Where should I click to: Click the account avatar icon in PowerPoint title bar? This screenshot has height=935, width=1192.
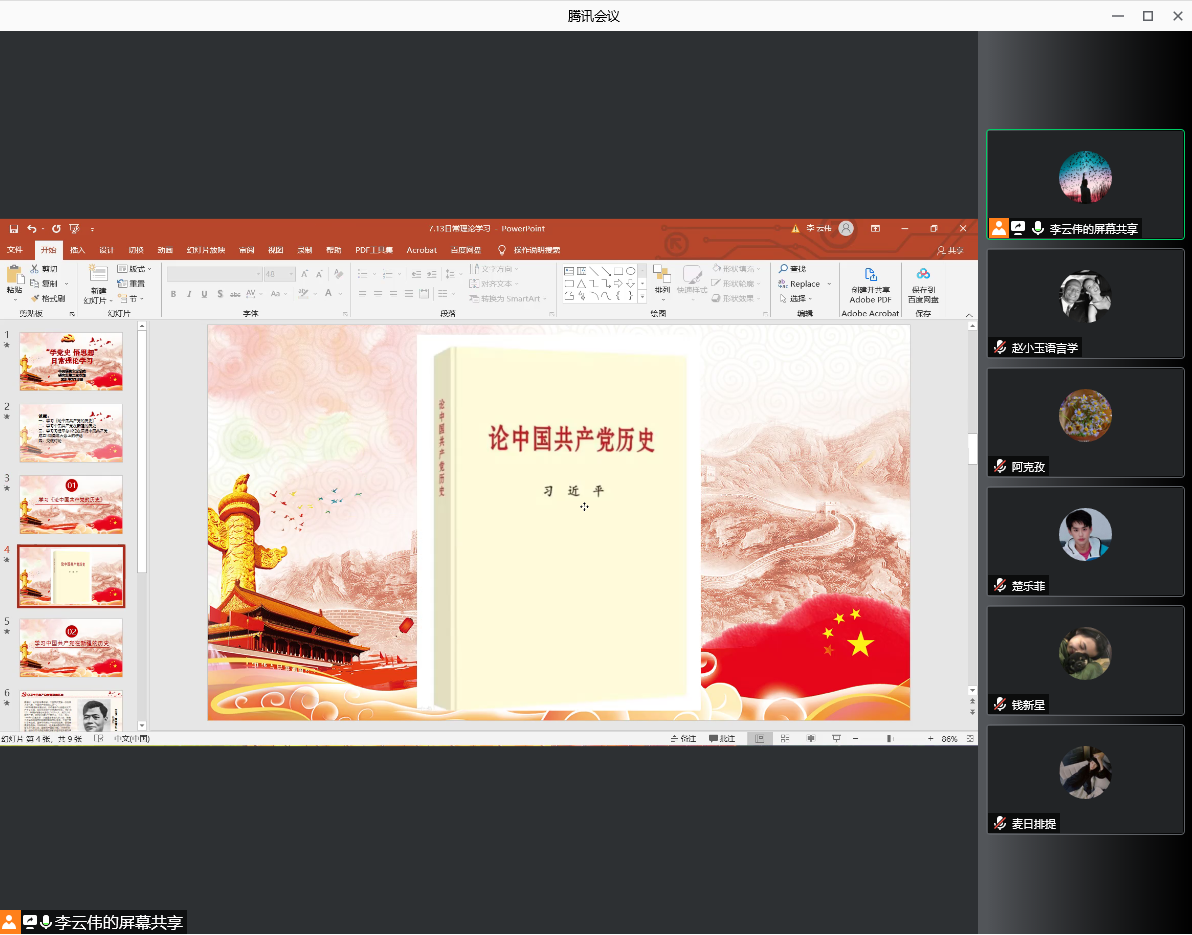[x=846, y=228]
